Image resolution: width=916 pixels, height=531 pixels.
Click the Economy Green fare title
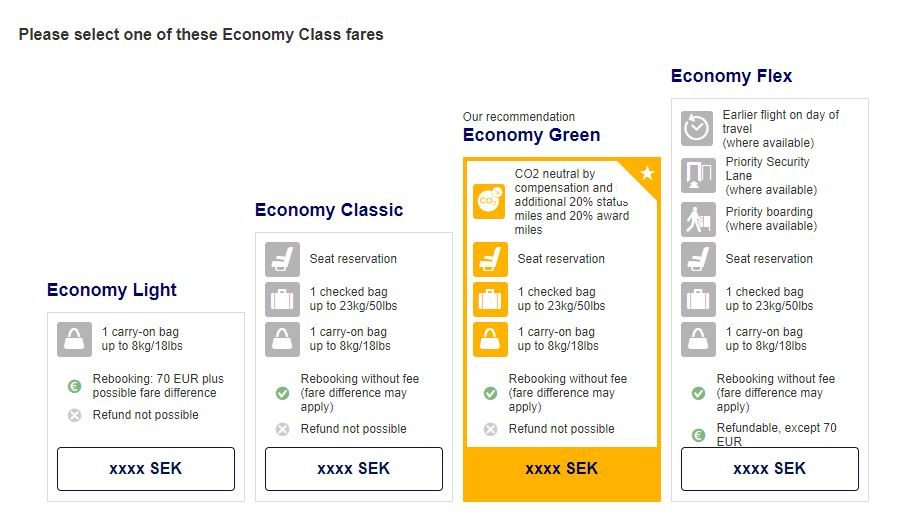tap(531, 135)
